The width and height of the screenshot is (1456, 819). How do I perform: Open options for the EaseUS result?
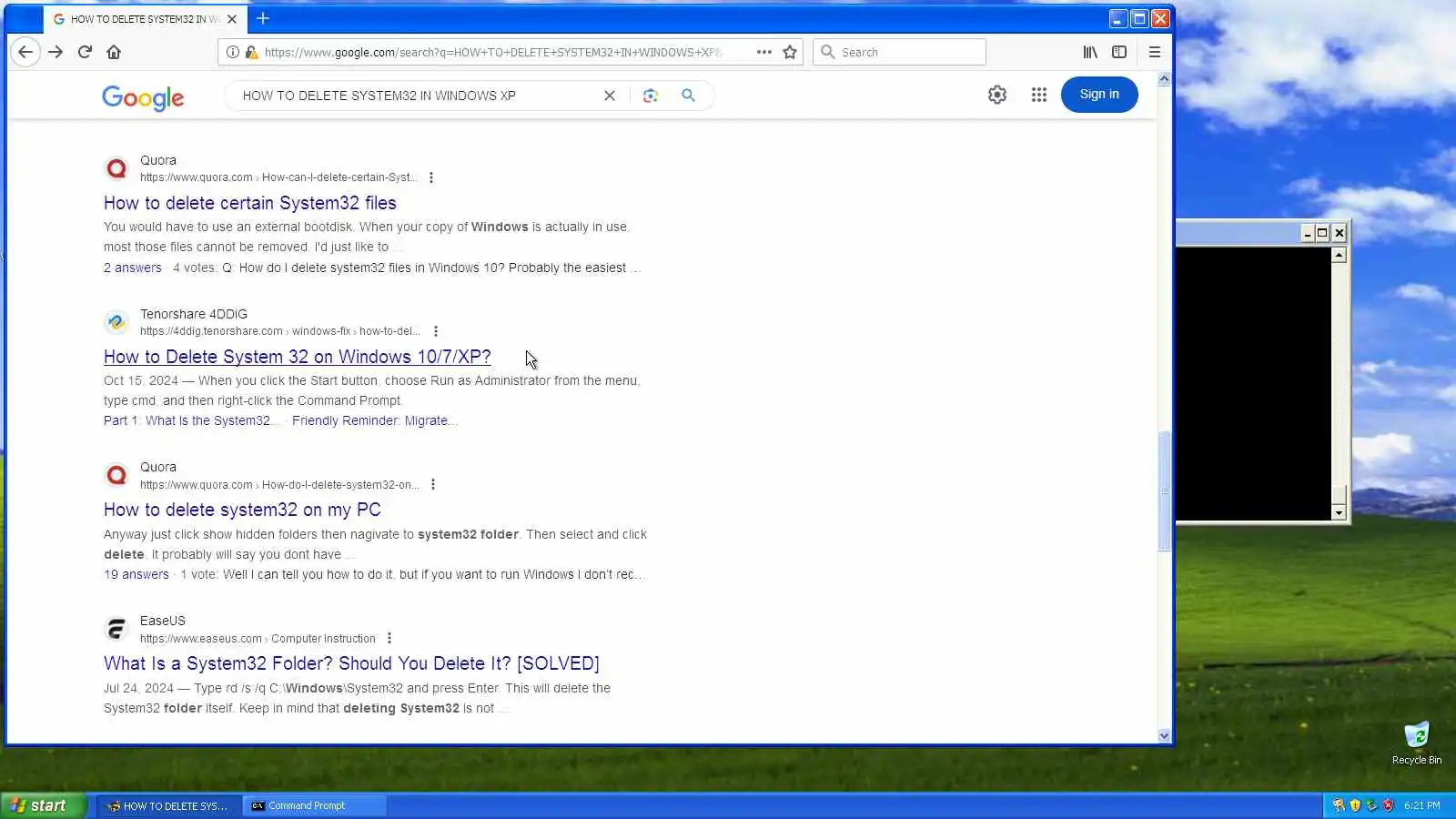click(389, 639)
